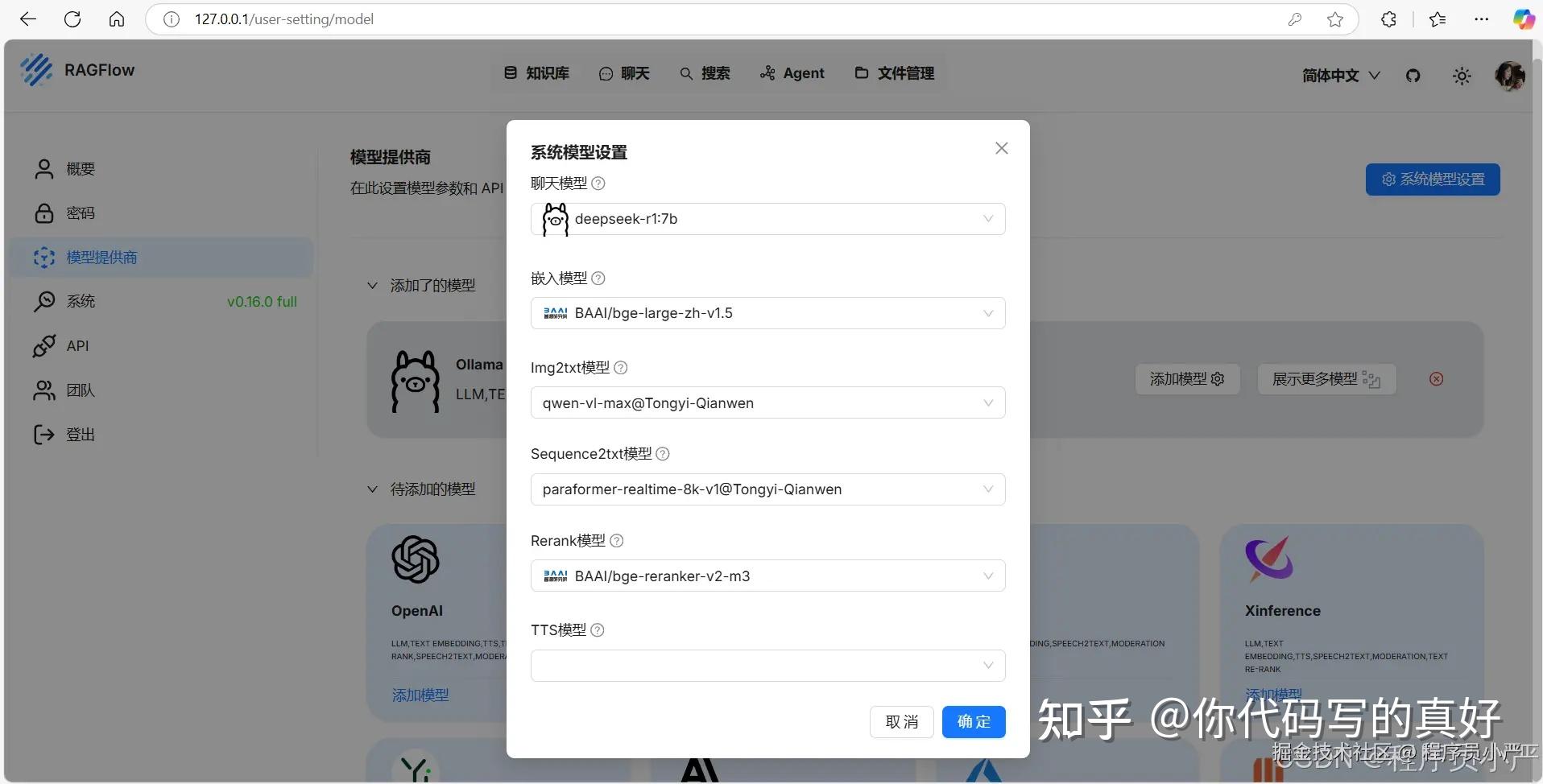Click the OpenAI logo on the provider card
The width and height of the screenshot is (1543, 784).
[416, 559]
